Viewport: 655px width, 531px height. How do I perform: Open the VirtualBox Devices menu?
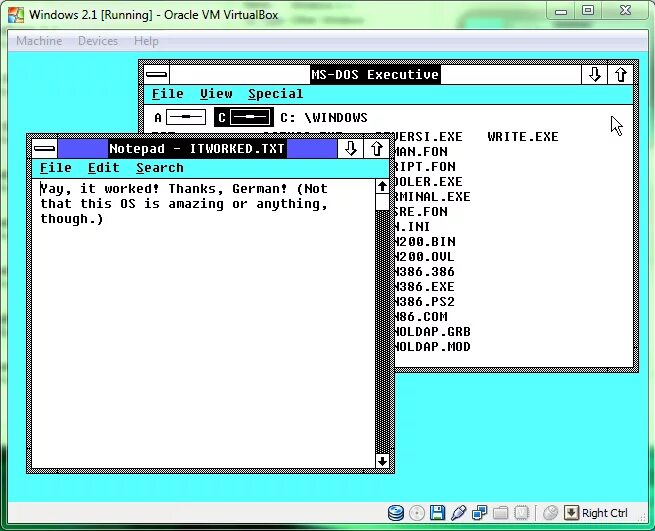(x=98, y=41)
